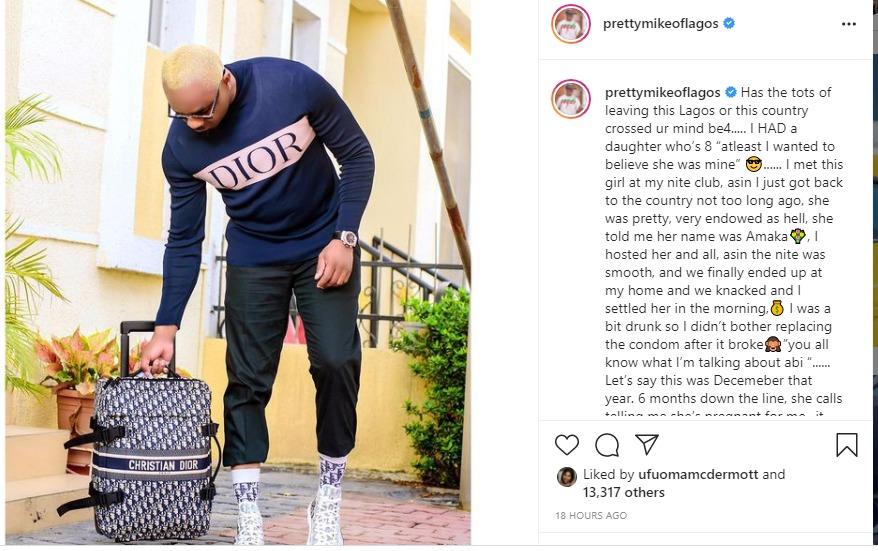The width and height of the screenshot is (878, 551).
Task: View the 13,317 others likes list
Action: pos(624,492)
